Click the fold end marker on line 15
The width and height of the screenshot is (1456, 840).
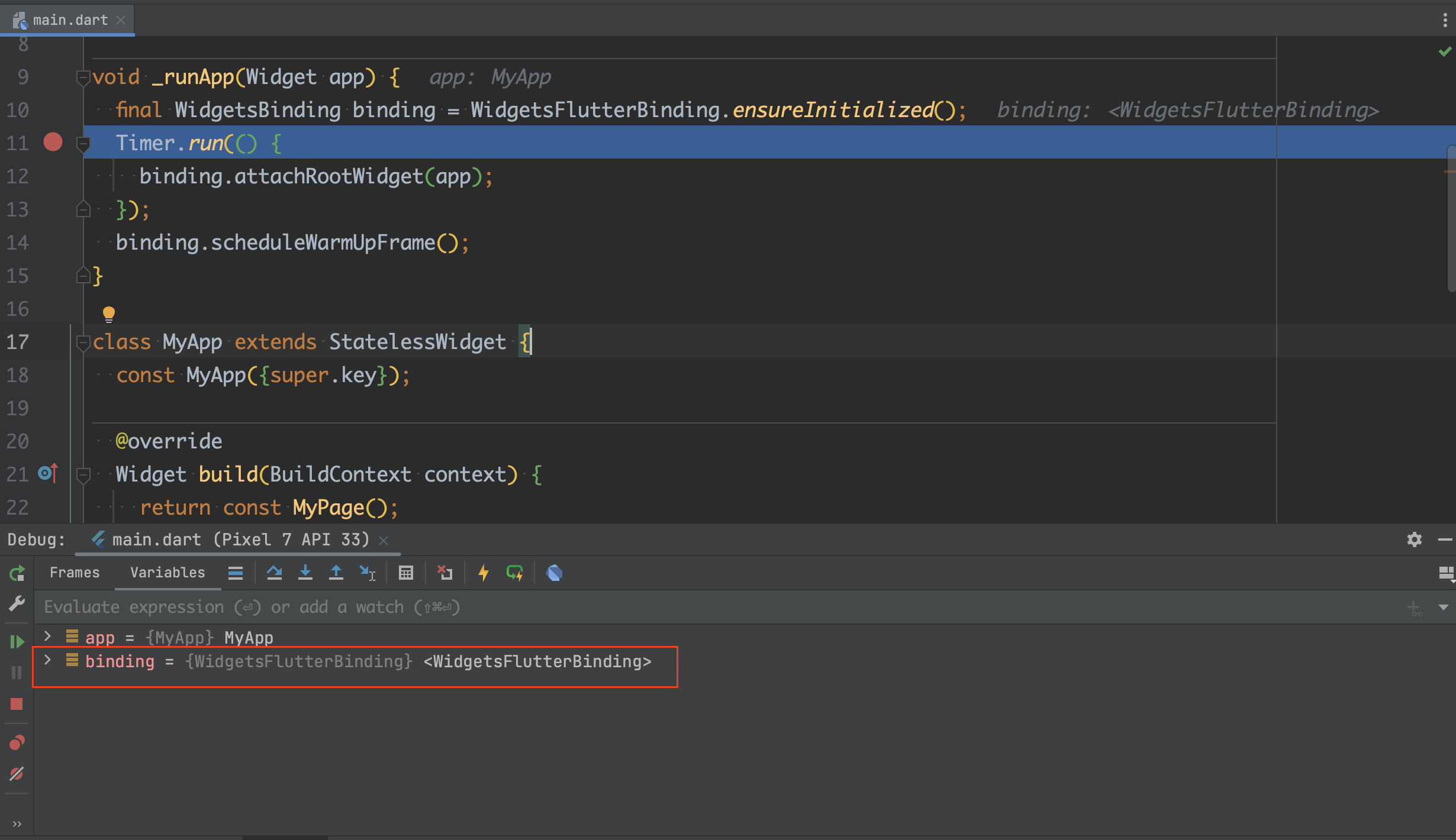click(x=83, y=275)
